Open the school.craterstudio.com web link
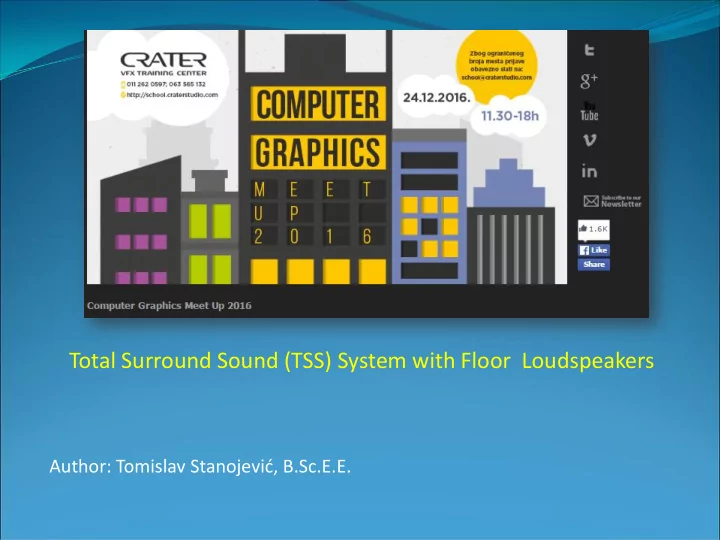The height and width of the screenshot is (540, 720). pos(172,95)
